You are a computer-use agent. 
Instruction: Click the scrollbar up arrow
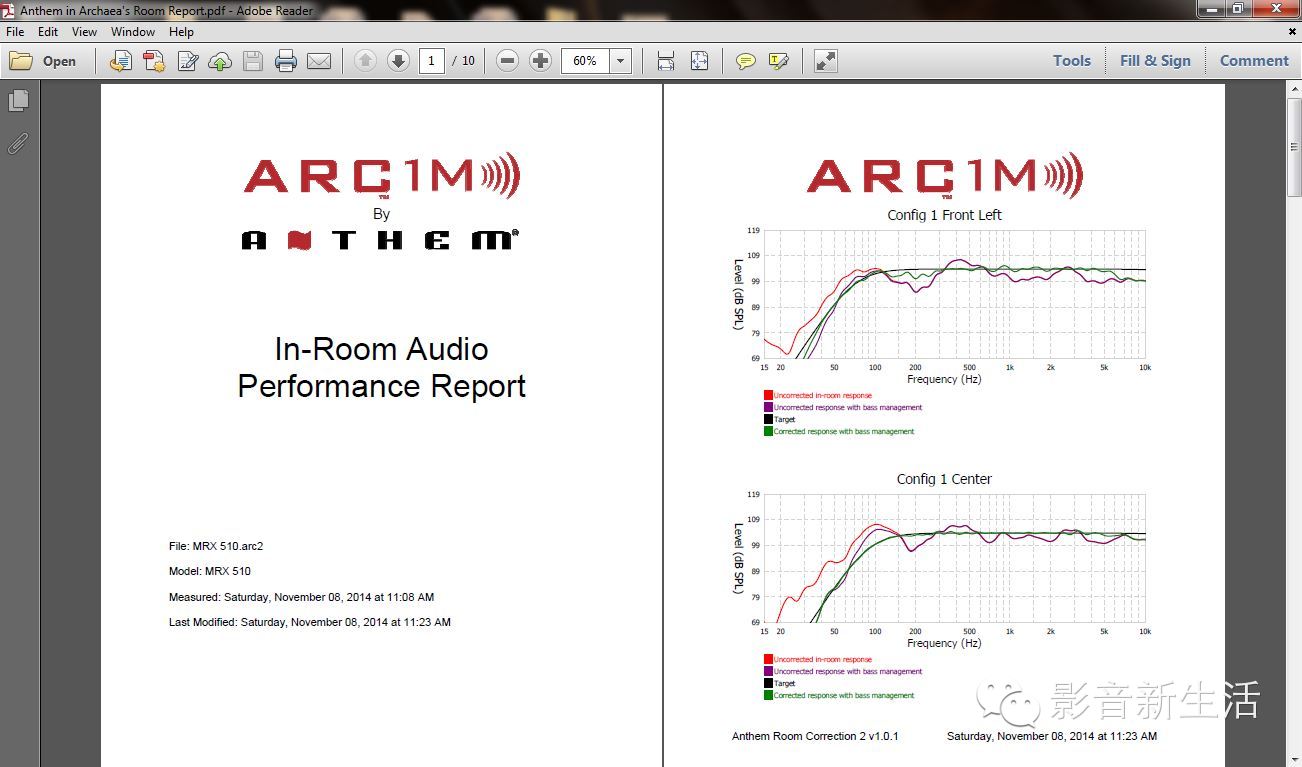pyautogui.click(x=1293, y=91)
